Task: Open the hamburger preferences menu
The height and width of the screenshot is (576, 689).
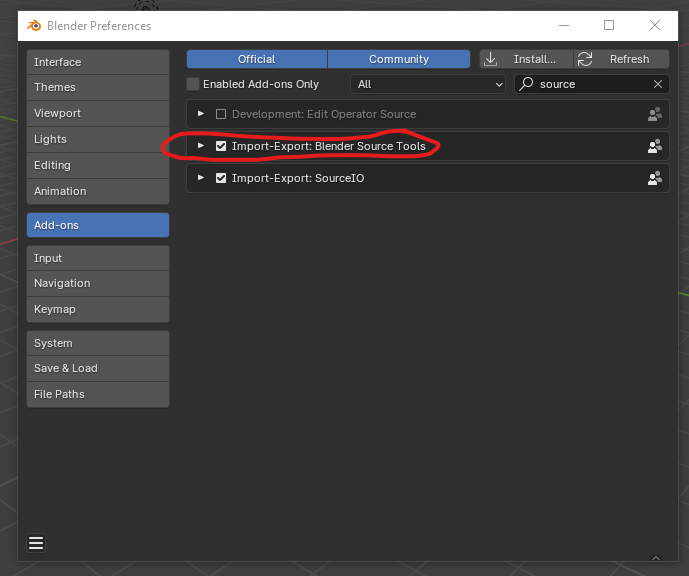Action: point(36,543)
